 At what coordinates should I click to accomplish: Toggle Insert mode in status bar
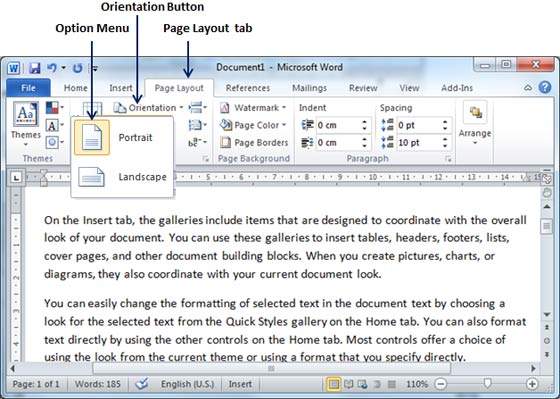tap(240, 384)
